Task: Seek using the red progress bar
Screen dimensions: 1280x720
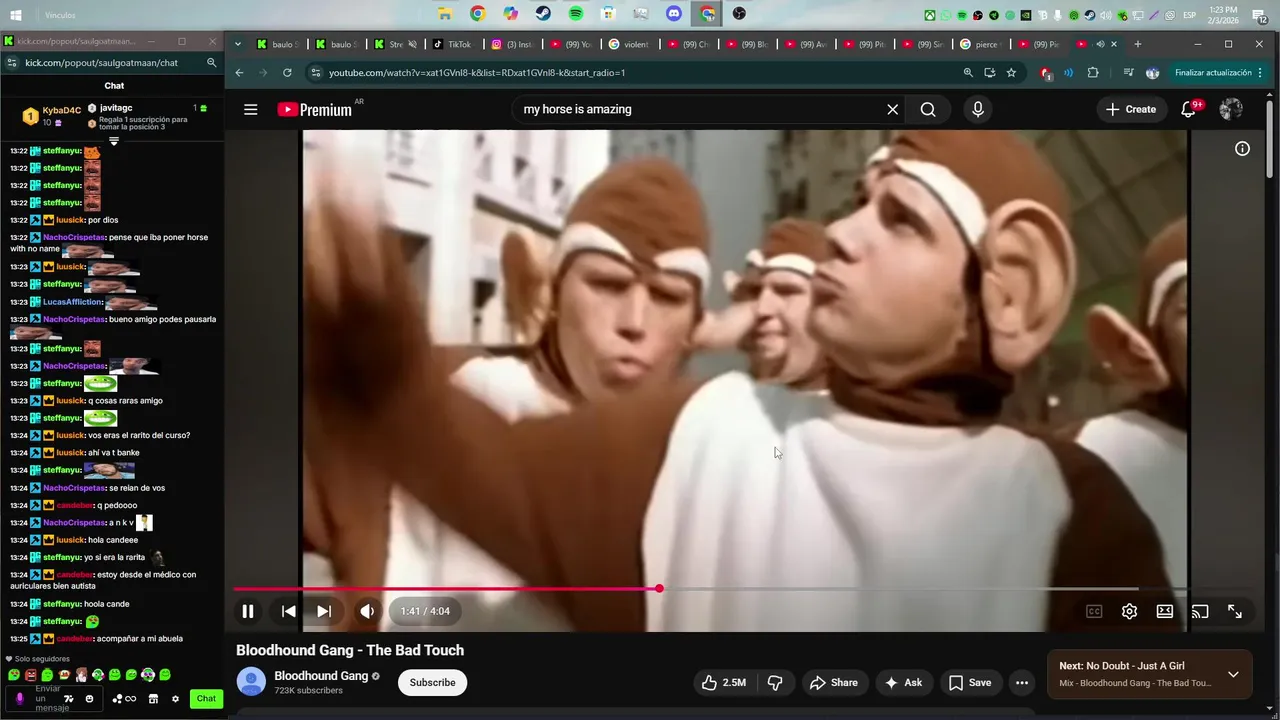Action: (447, 588)
